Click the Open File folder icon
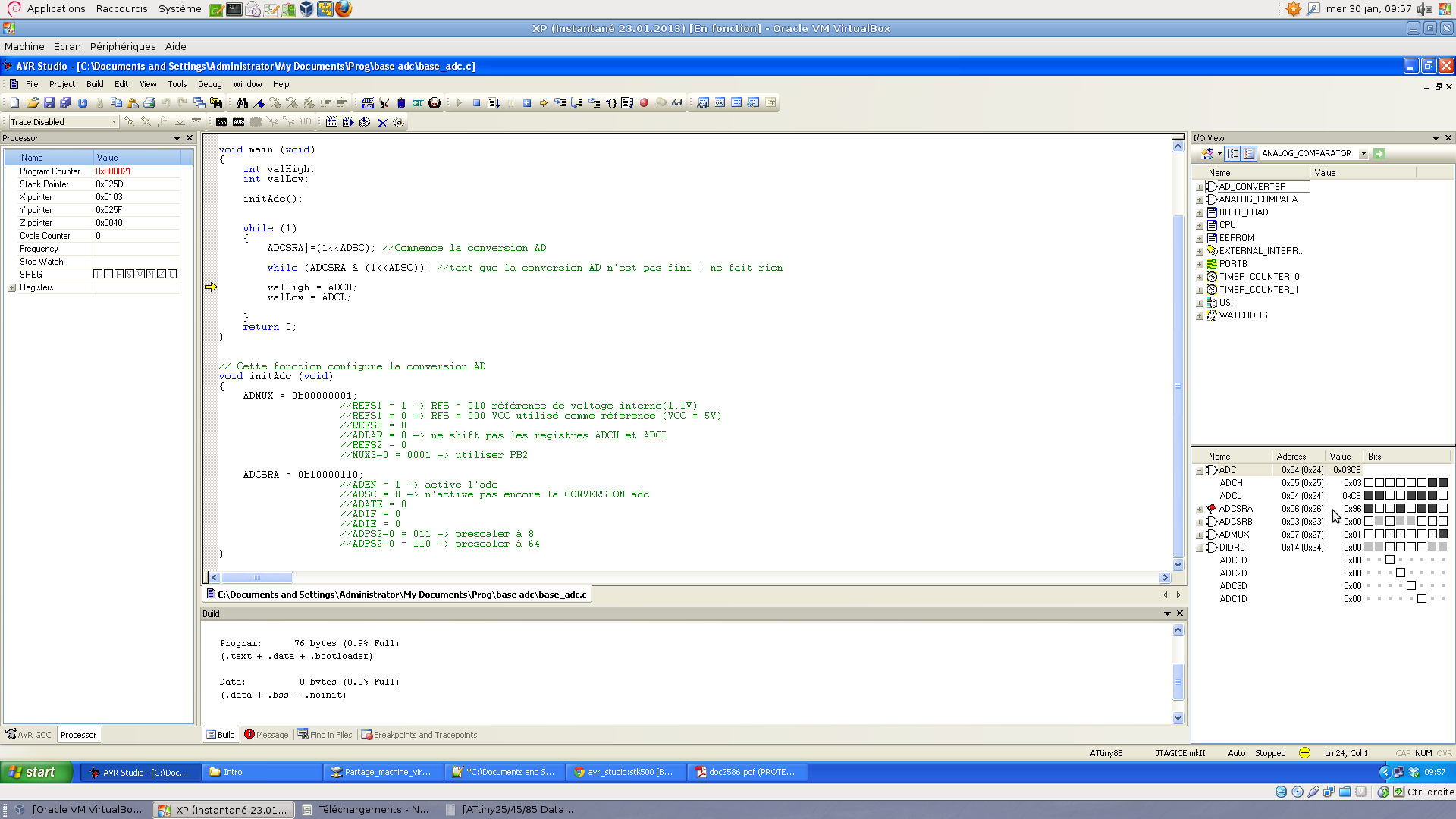 (x=32, y=103)
